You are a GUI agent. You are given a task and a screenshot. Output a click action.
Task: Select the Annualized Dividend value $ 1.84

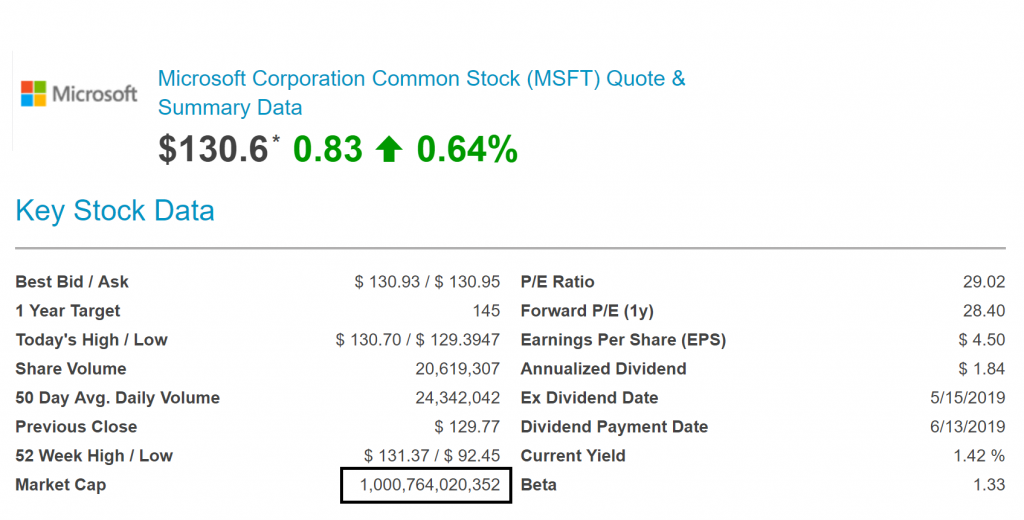pos(982,368)
